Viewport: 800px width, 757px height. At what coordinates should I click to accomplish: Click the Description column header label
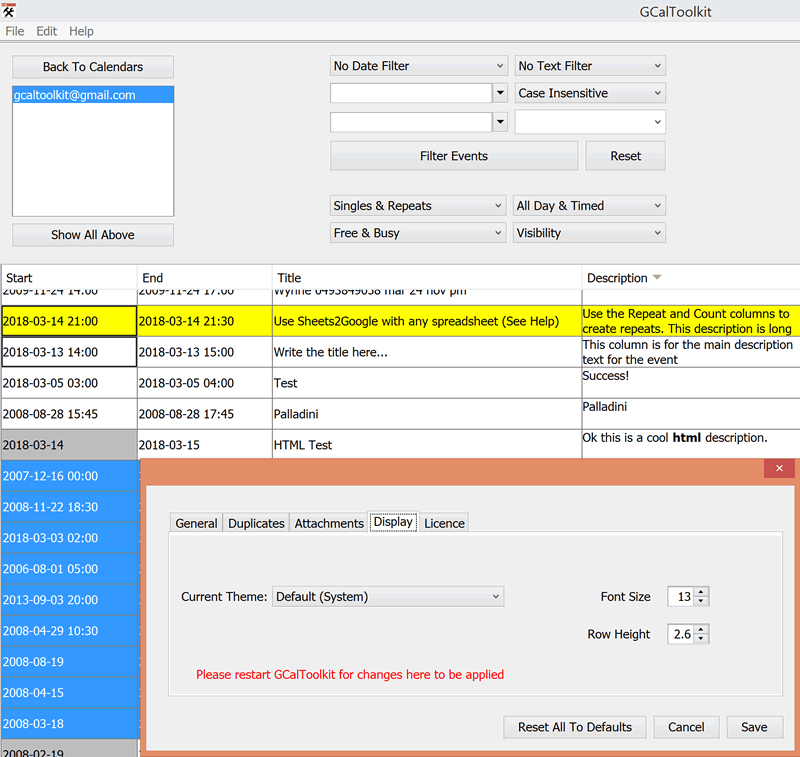pos(617,278)
